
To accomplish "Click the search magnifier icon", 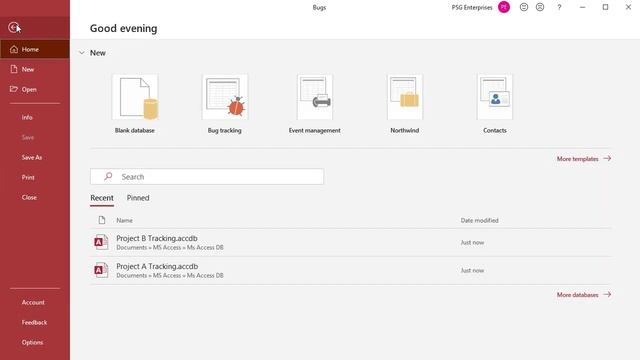I will click(108, 176).
